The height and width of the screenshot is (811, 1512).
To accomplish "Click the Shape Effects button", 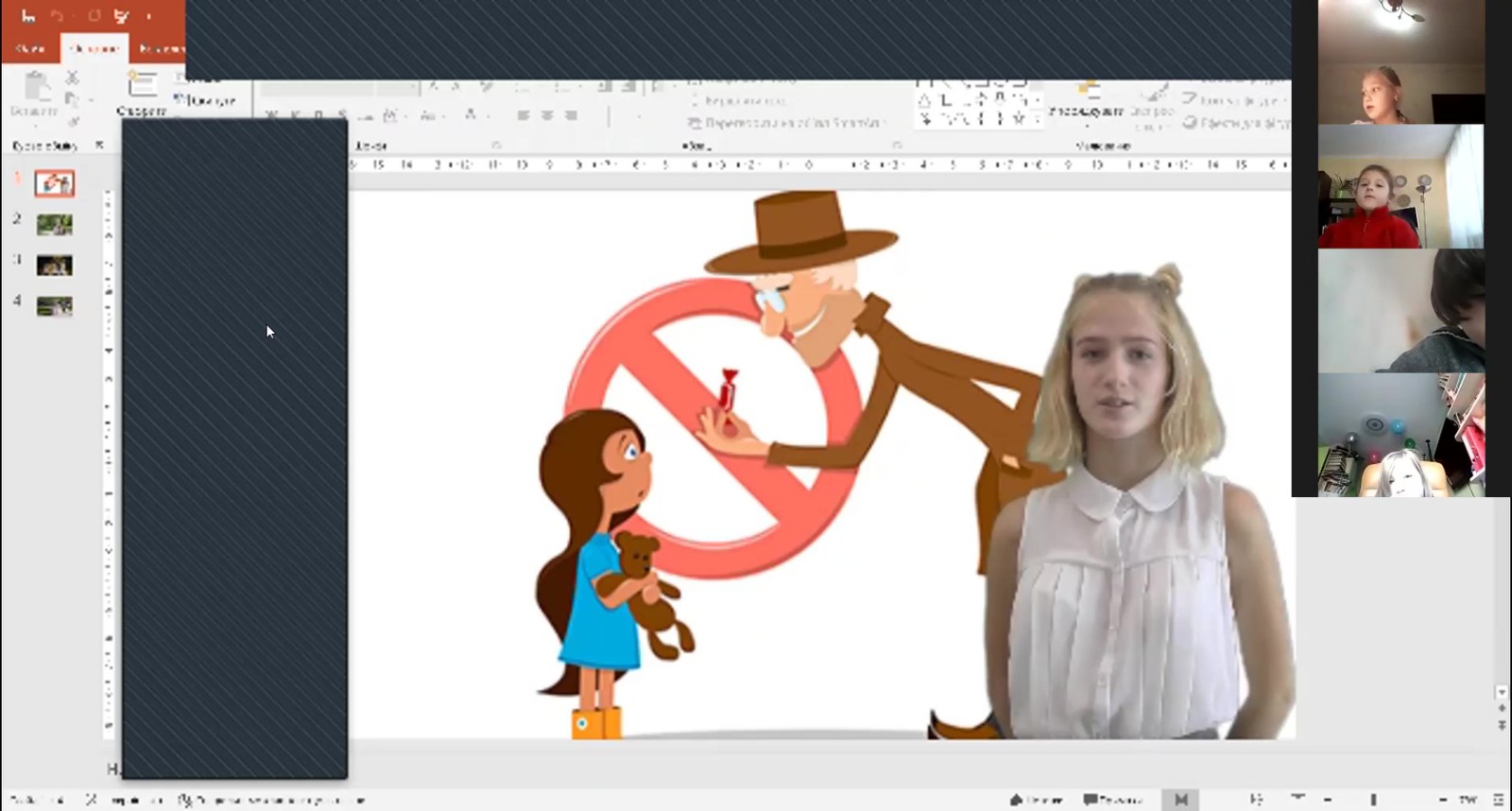I will [1234, 123].
